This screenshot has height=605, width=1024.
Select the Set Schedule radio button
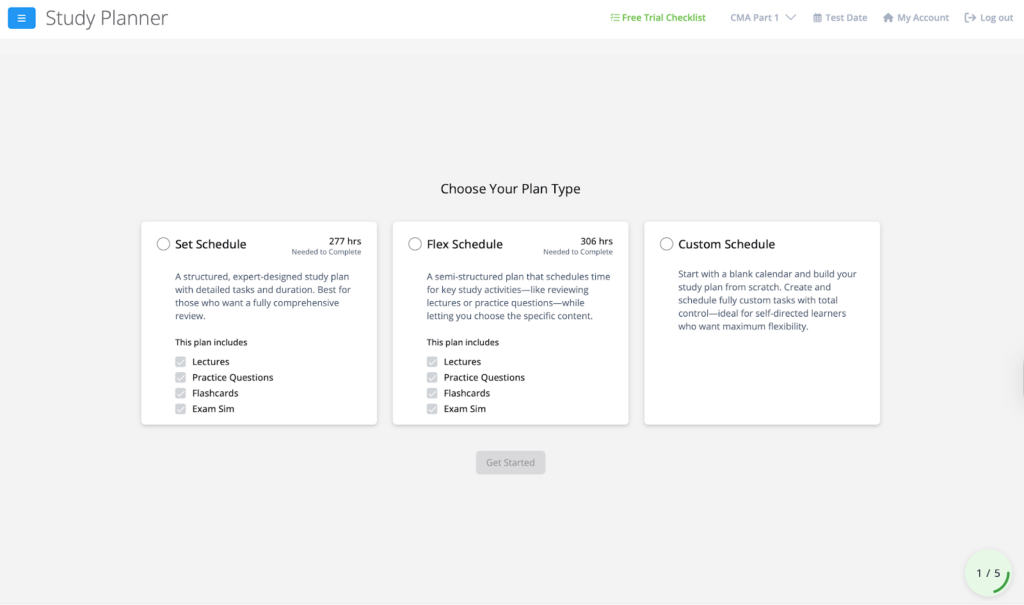click(x=163, y=243)
